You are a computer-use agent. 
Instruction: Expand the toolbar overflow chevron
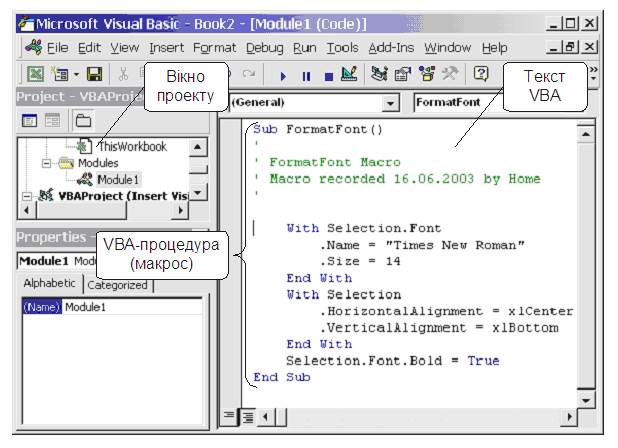(x=594, y=73)
